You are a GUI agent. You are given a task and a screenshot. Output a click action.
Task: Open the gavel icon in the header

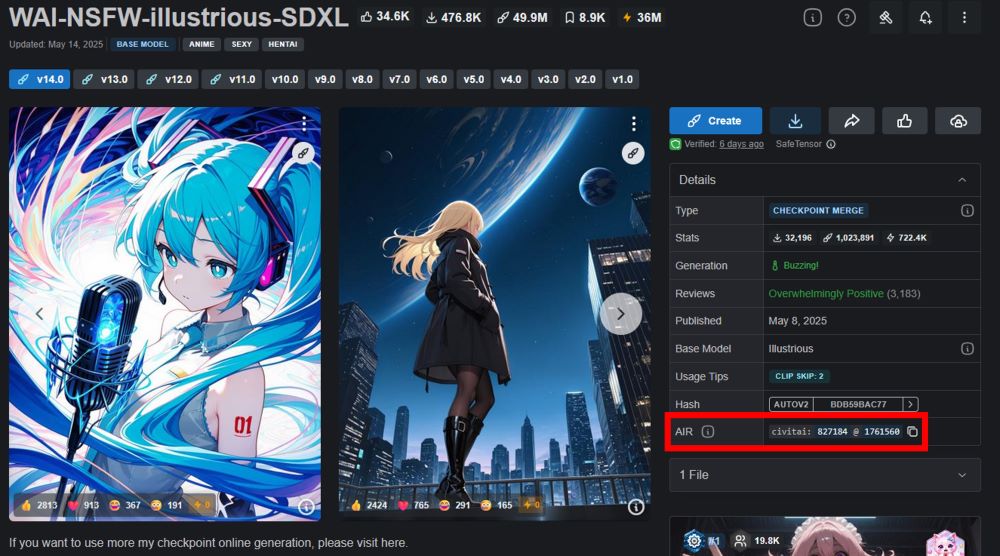pos(885,18)
